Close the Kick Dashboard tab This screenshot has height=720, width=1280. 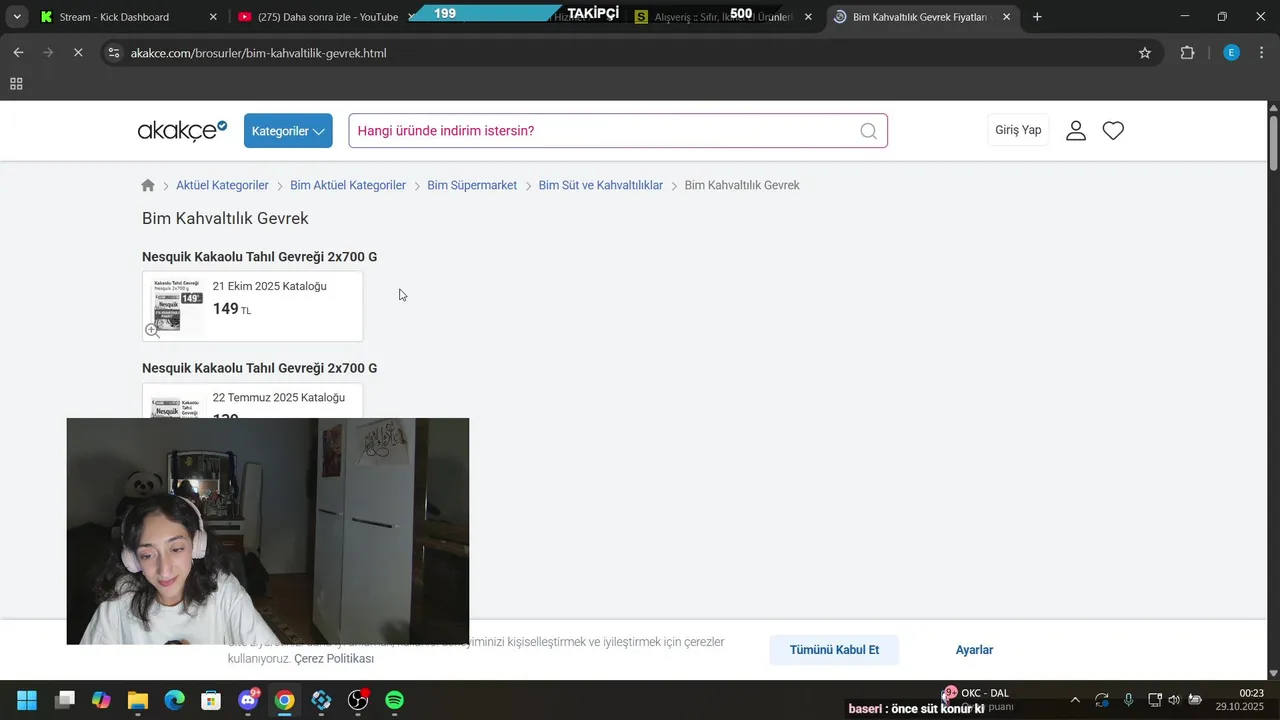click(213, 17)
